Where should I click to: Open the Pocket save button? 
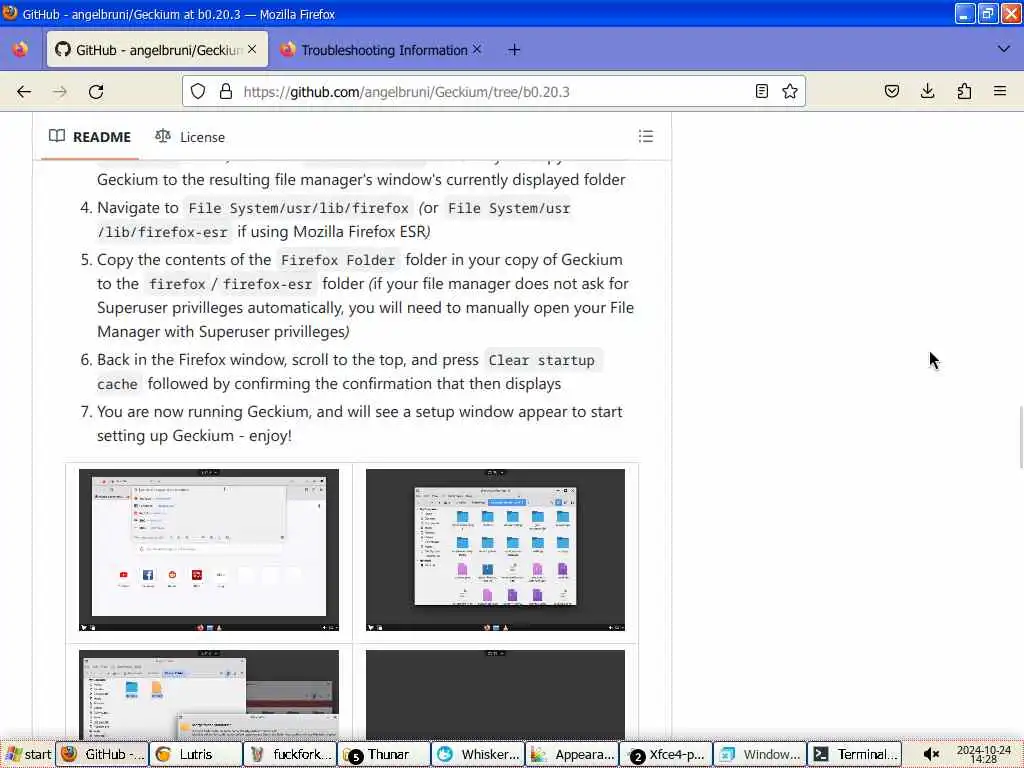point(892,91)
